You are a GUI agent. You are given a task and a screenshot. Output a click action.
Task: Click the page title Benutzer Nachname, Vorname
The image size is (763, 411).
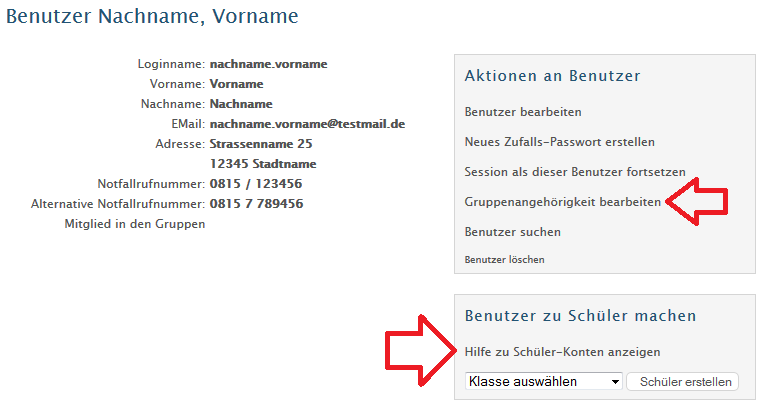point(153,17)
